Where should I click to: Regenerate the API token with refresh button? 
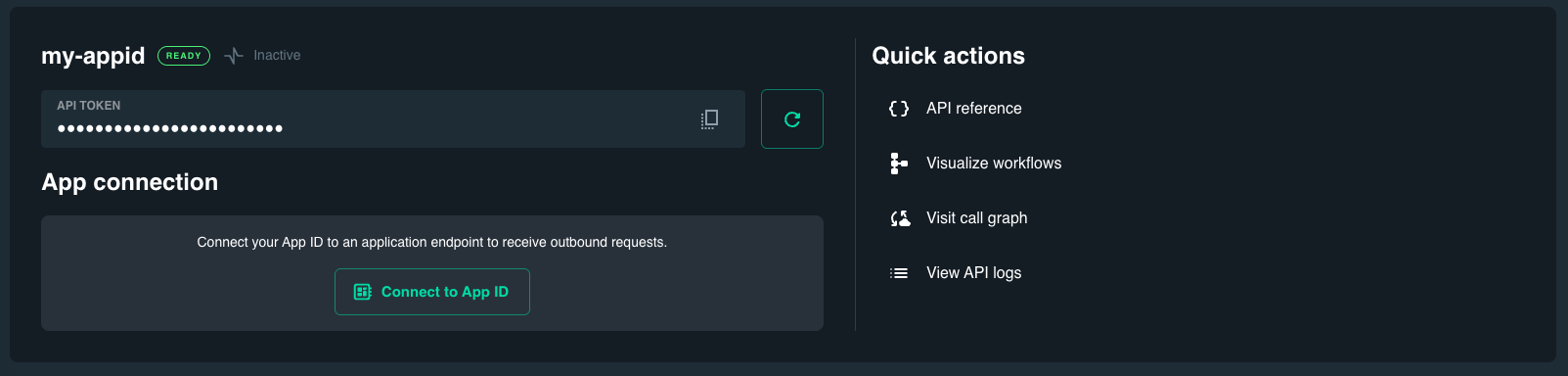coord(792,119)
